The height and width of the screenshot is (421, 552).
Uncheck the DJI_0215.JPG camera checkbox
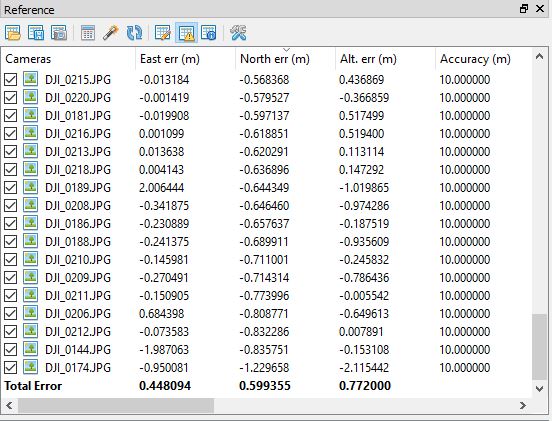[11, 80]
